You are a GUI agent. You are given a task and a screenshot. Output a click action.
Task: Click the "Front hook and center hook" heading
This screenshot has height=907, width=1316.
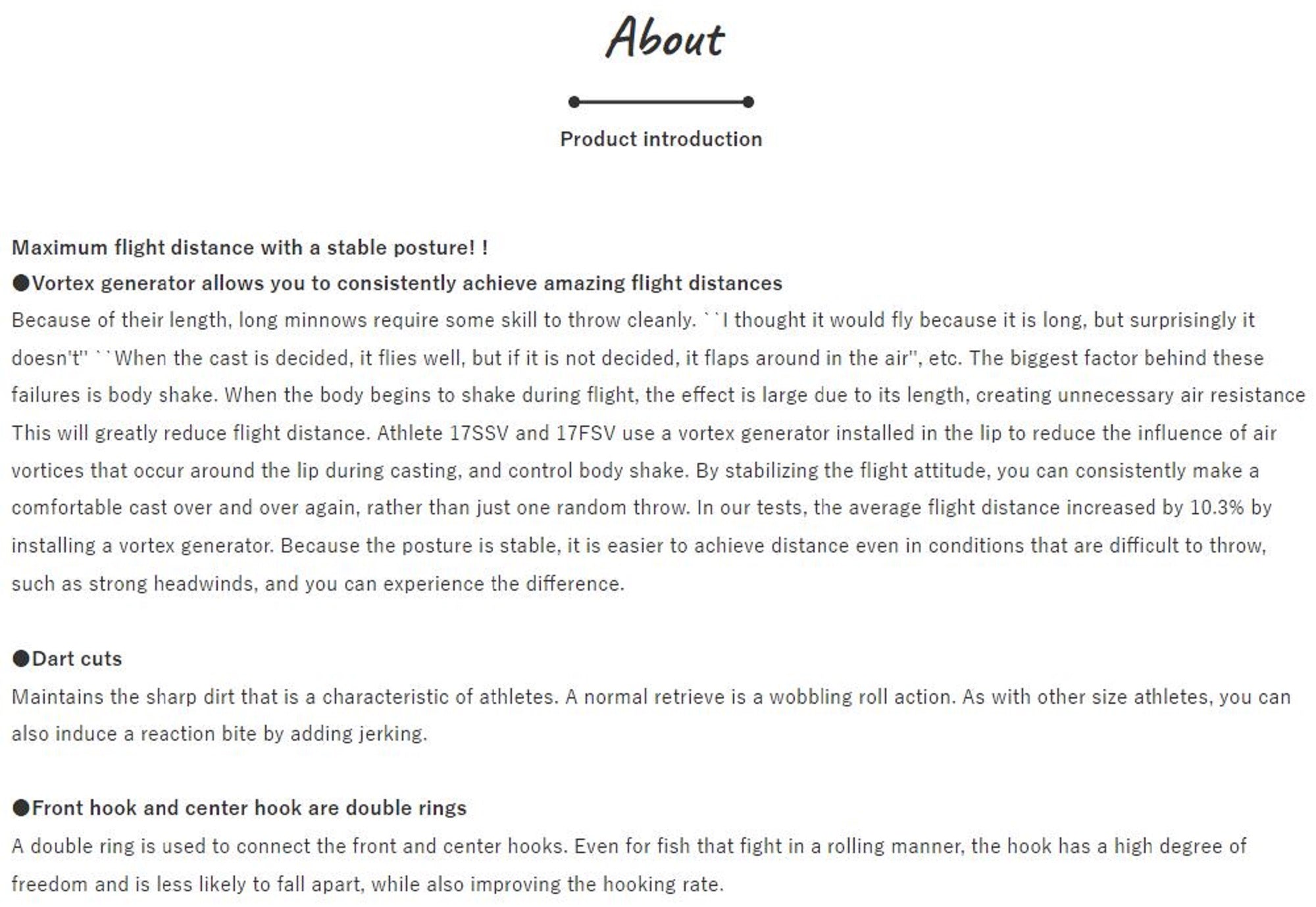click(x=249, y=808)
